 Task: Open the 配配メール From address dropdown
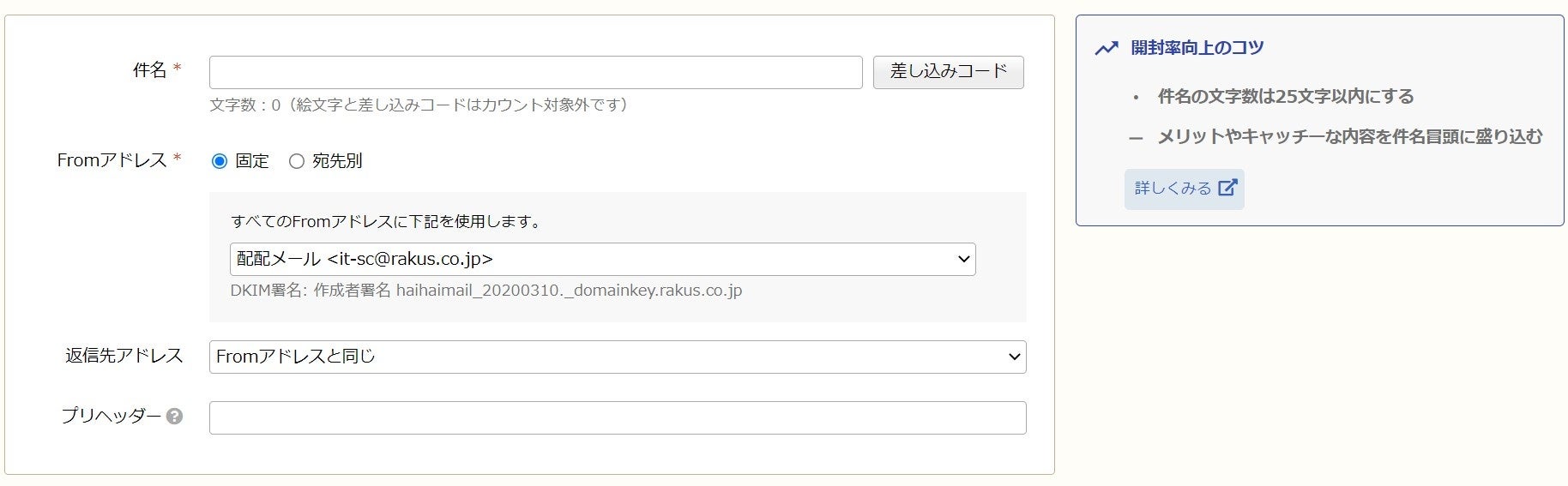pos(602,259)
